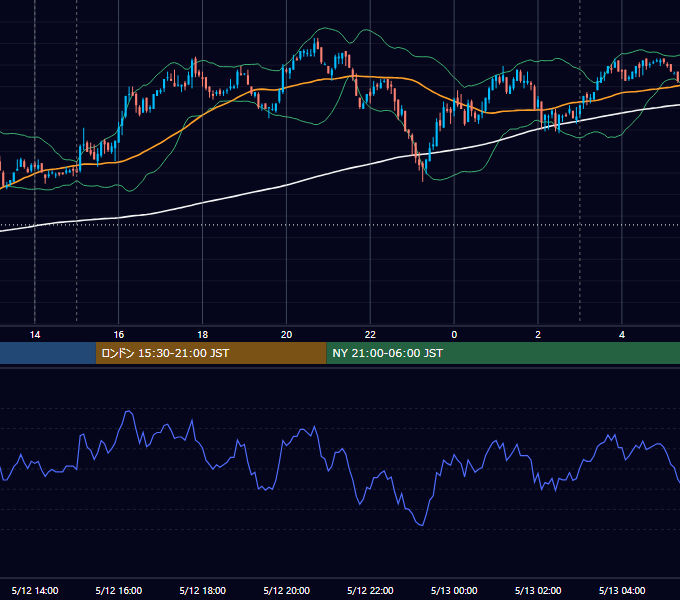The width and height of the screenshot is (680, 600).
Task: Click the 5/12 22:00 time label
Action: [x=370, y=590]
